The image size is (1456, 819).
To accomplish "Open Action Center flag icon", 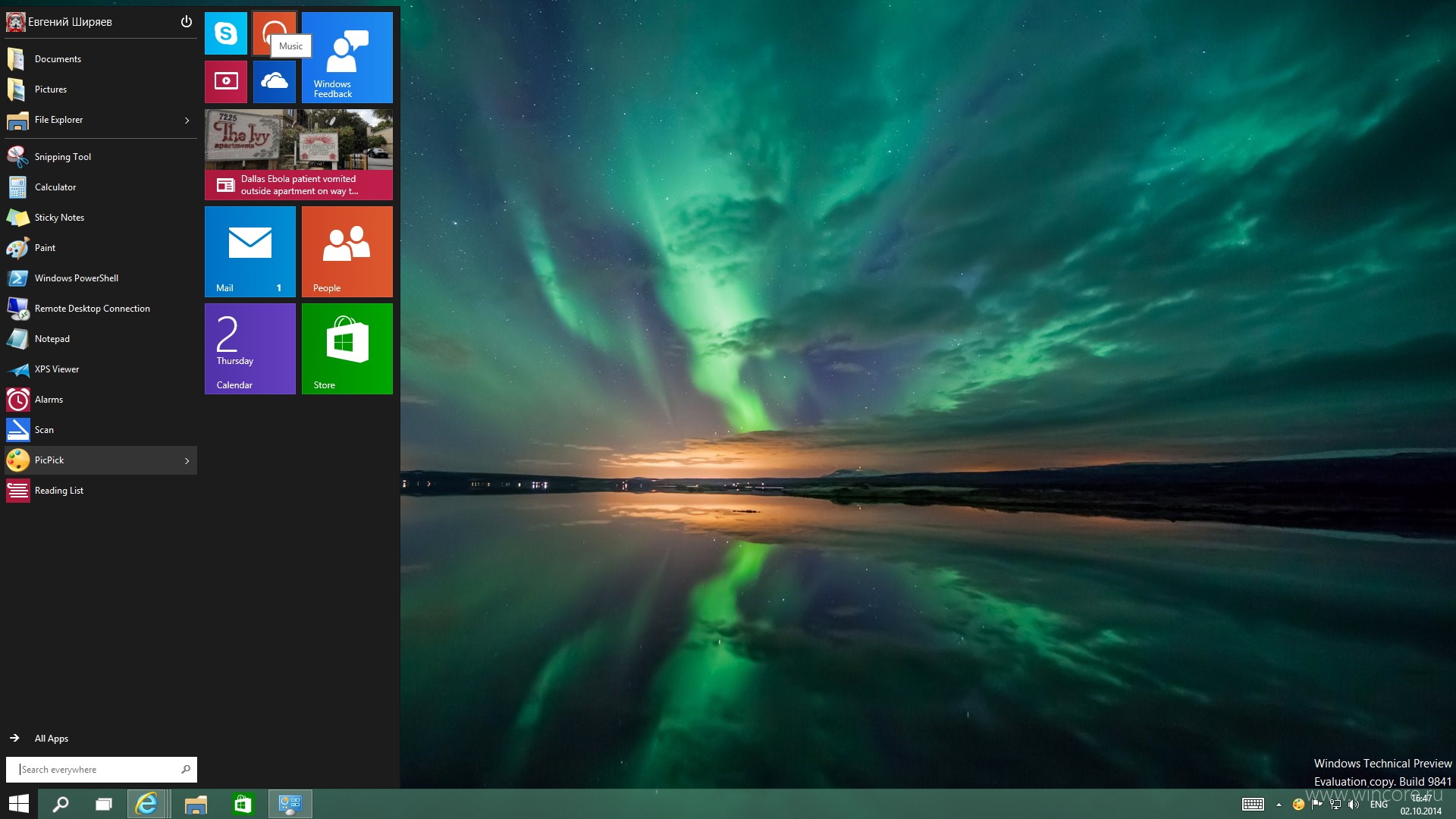I will pos(1317,805).
